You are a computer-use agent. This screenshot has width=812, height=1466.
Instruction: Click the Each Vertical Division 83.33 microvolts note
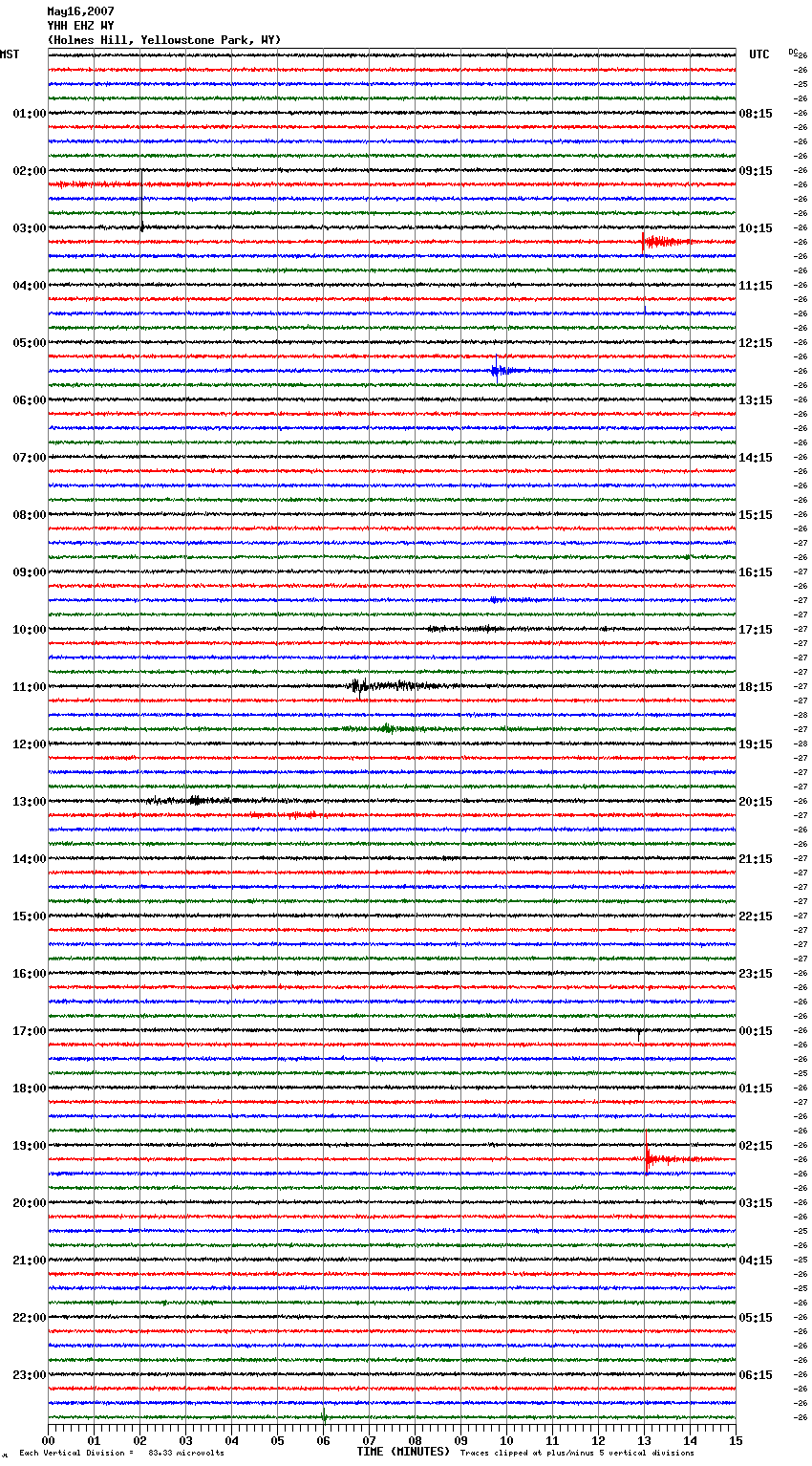(121, 1453)
